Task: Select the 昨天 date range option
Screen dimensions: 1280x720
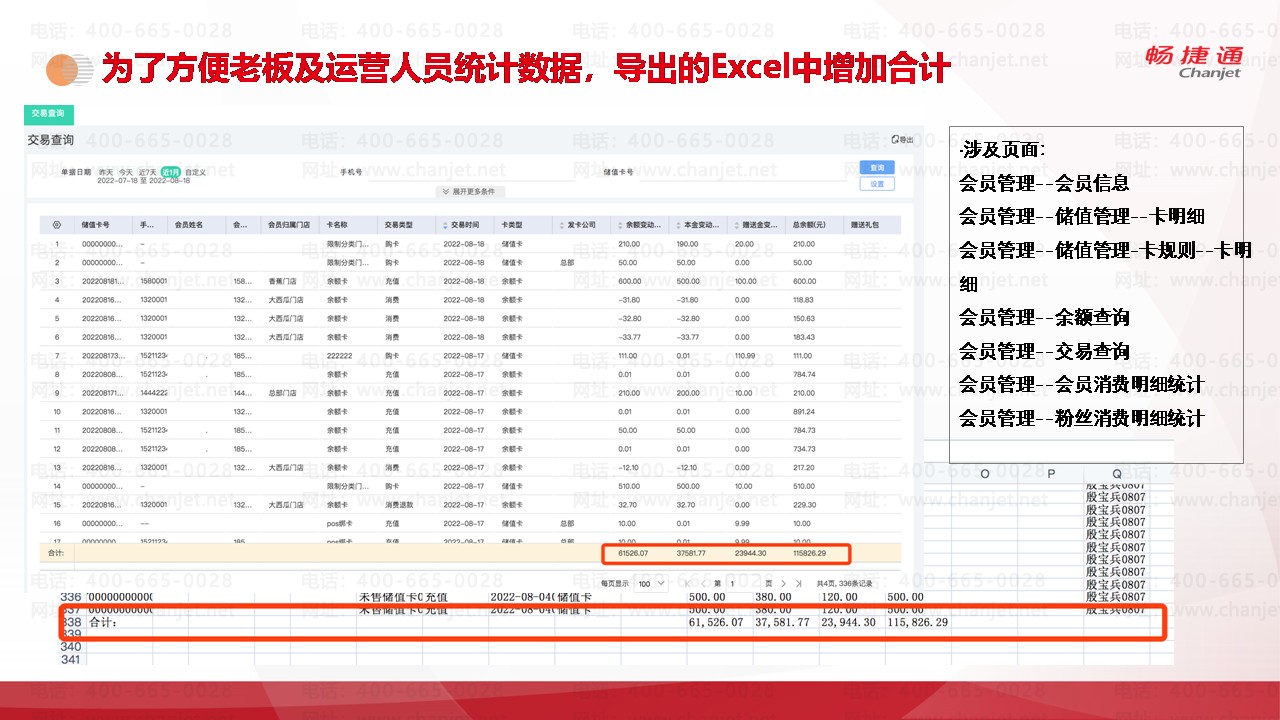Action: point(106,173)
